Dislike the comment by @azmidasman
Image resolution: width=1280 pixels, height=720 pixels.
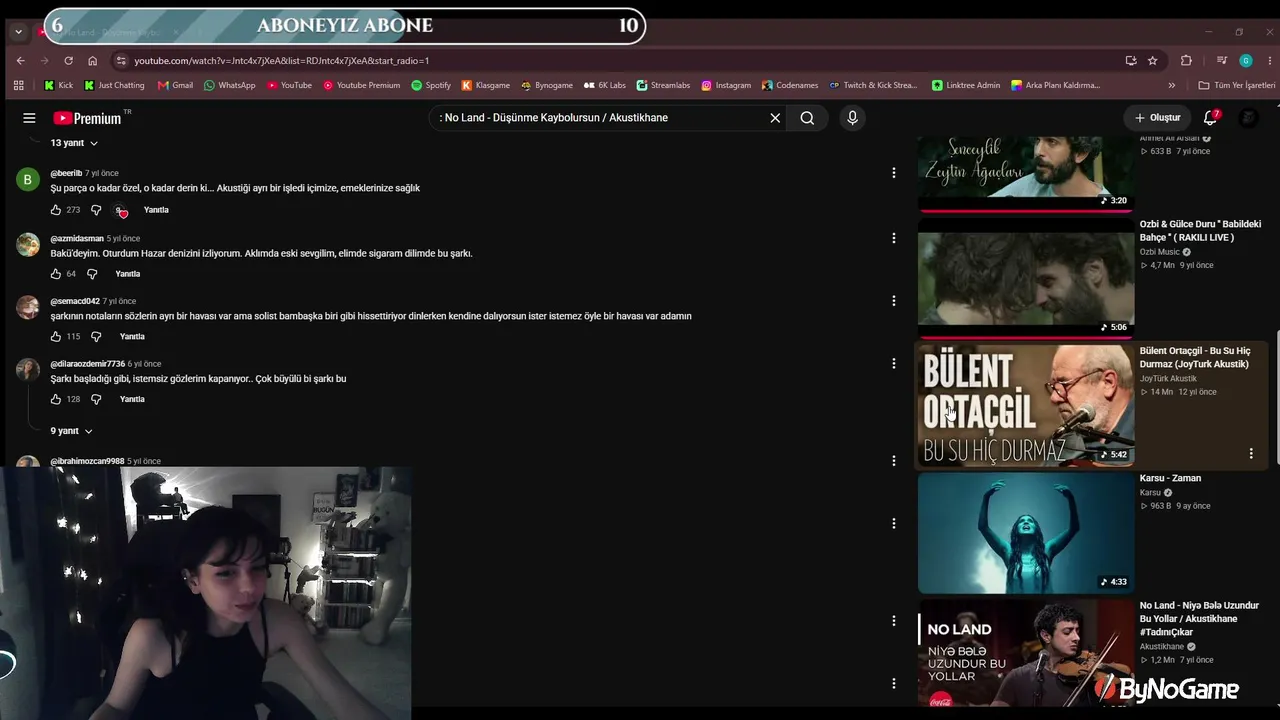click(92, 274)
